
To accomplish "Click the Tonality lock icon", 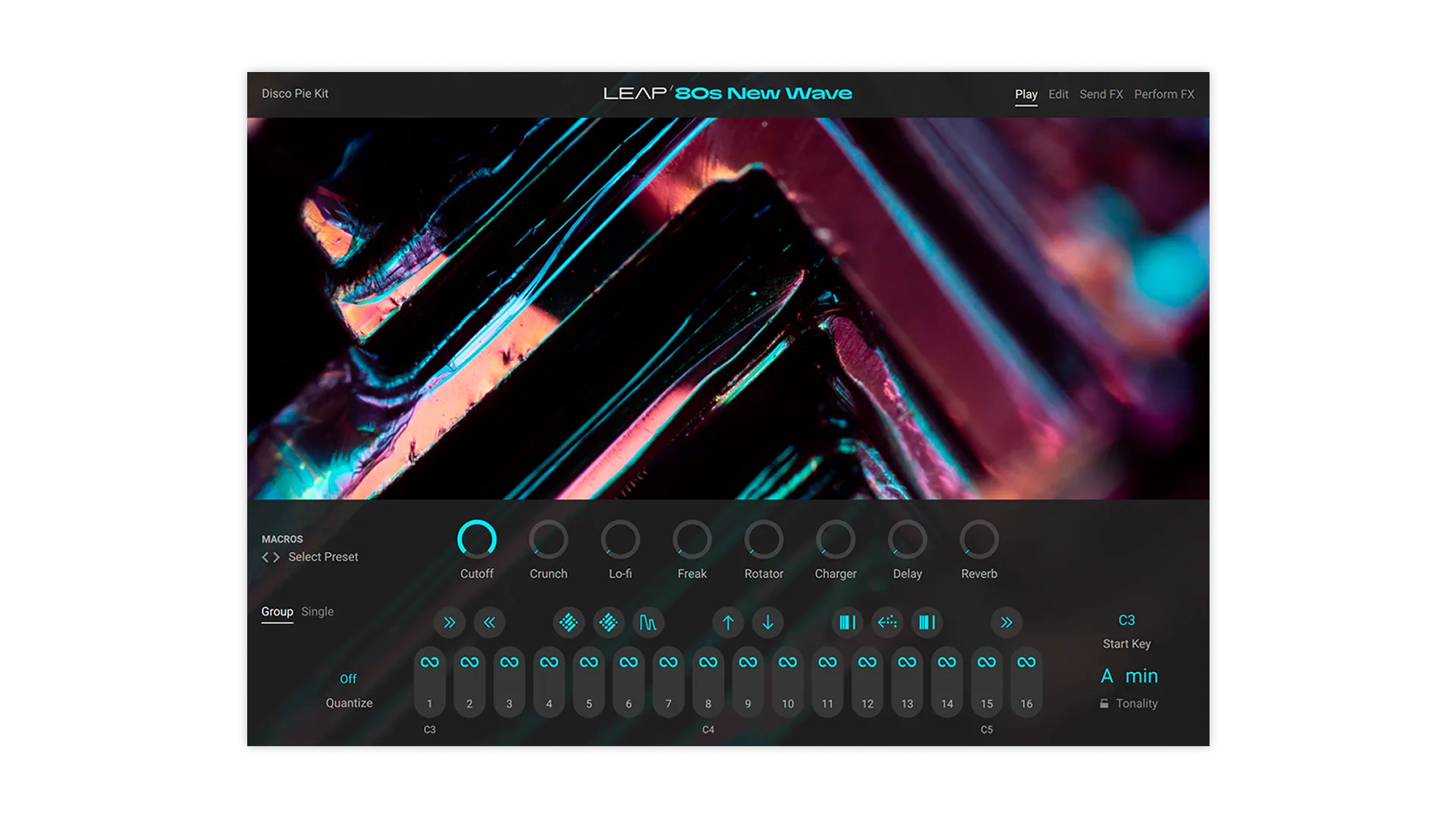I will pos(1106,703).
